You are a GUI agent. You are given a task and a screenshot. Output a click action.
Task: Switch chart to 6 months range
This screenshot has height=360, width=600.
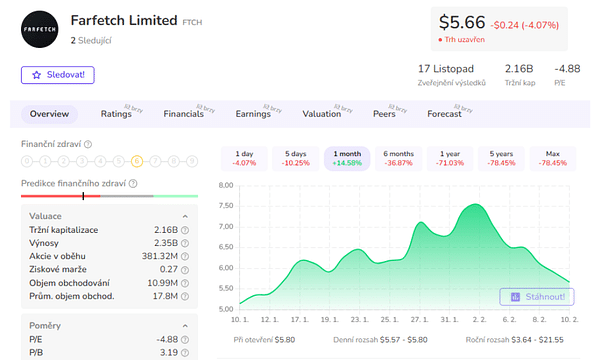(398, 158)
